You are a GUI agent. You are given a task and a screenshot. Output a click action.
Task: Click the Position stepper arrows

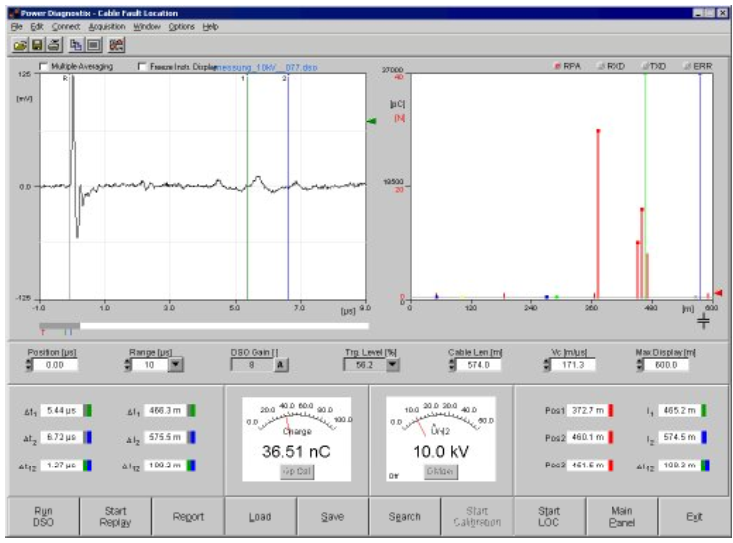[29, 365]
